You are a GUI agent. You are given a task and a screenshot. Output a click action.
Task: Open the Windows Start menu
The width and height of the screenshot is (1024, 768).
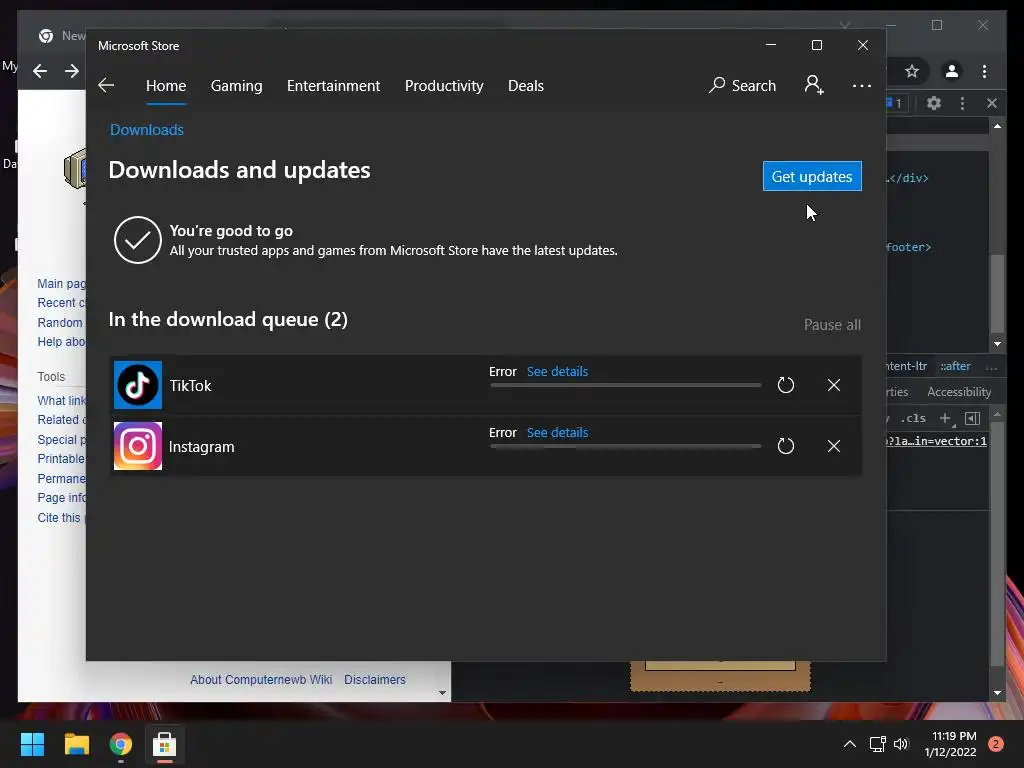[32, 744]
